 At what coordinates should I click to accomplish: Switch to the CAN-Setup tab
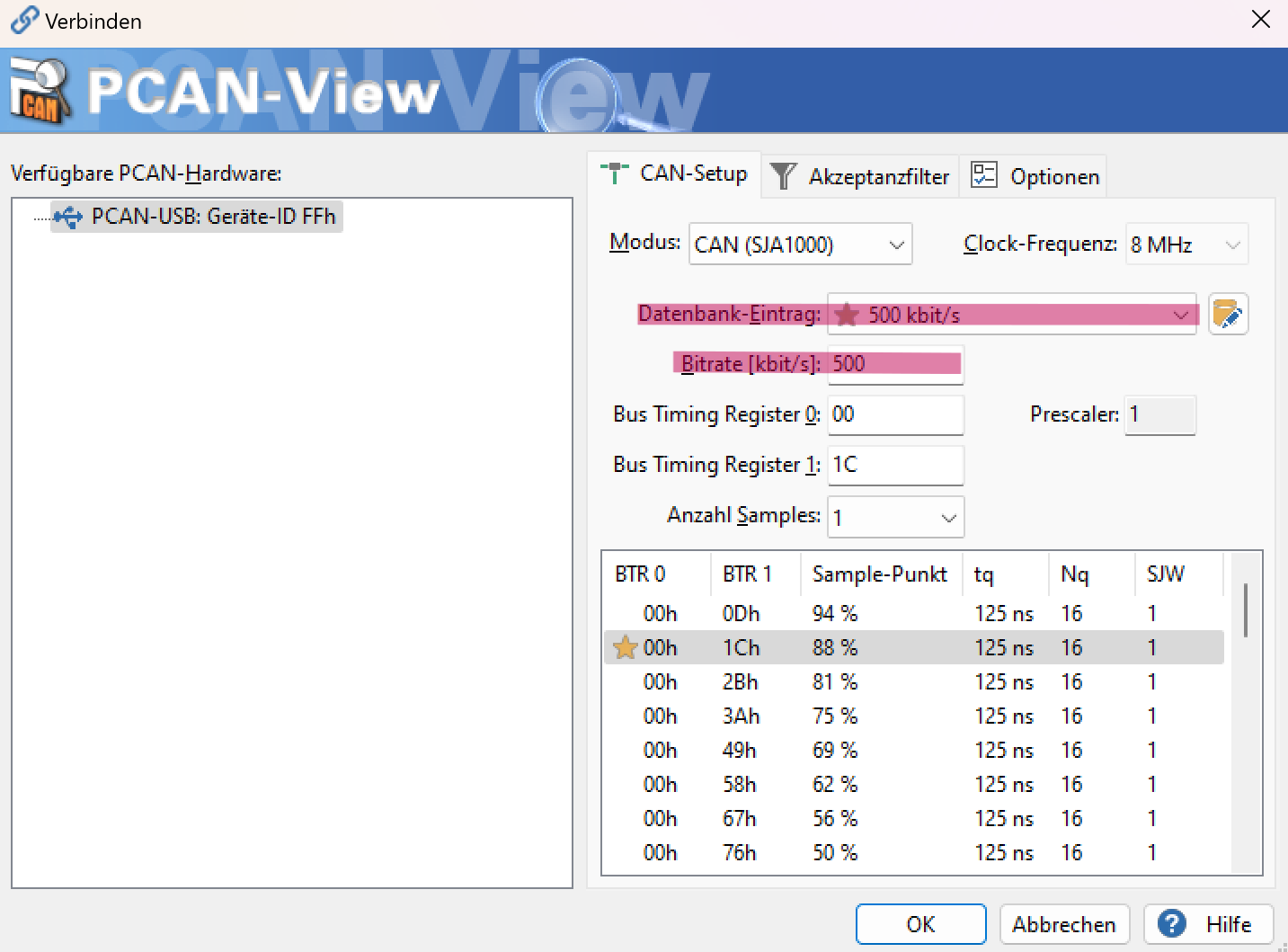(675, 173)
